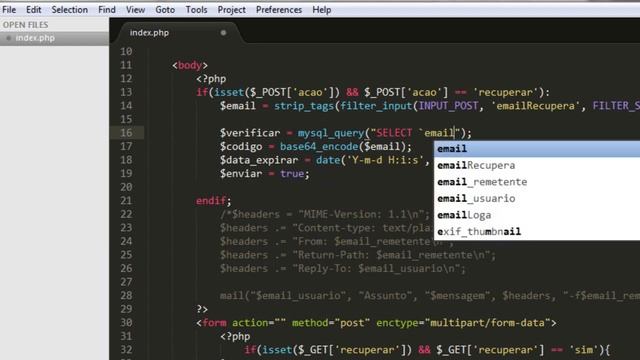
Task: Open the File menu
Action: point(9,9)
